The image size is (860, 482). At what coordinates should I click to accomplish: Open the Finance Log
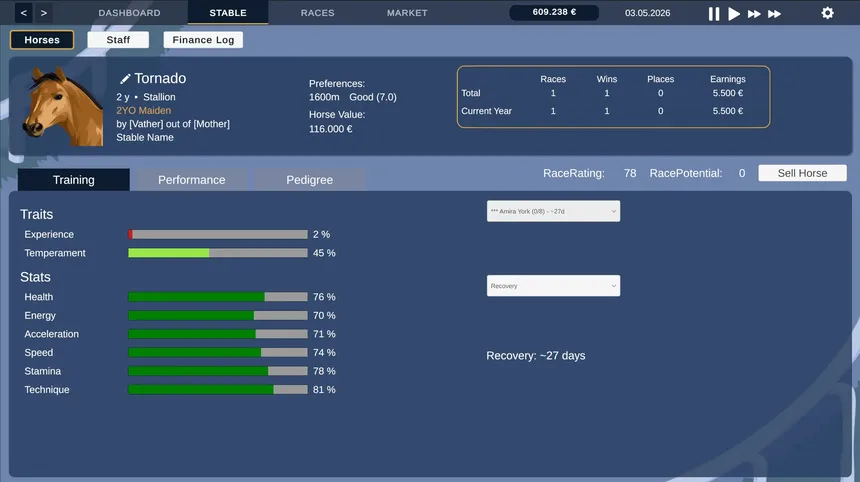pyautogui.click(x=203, y=40)
